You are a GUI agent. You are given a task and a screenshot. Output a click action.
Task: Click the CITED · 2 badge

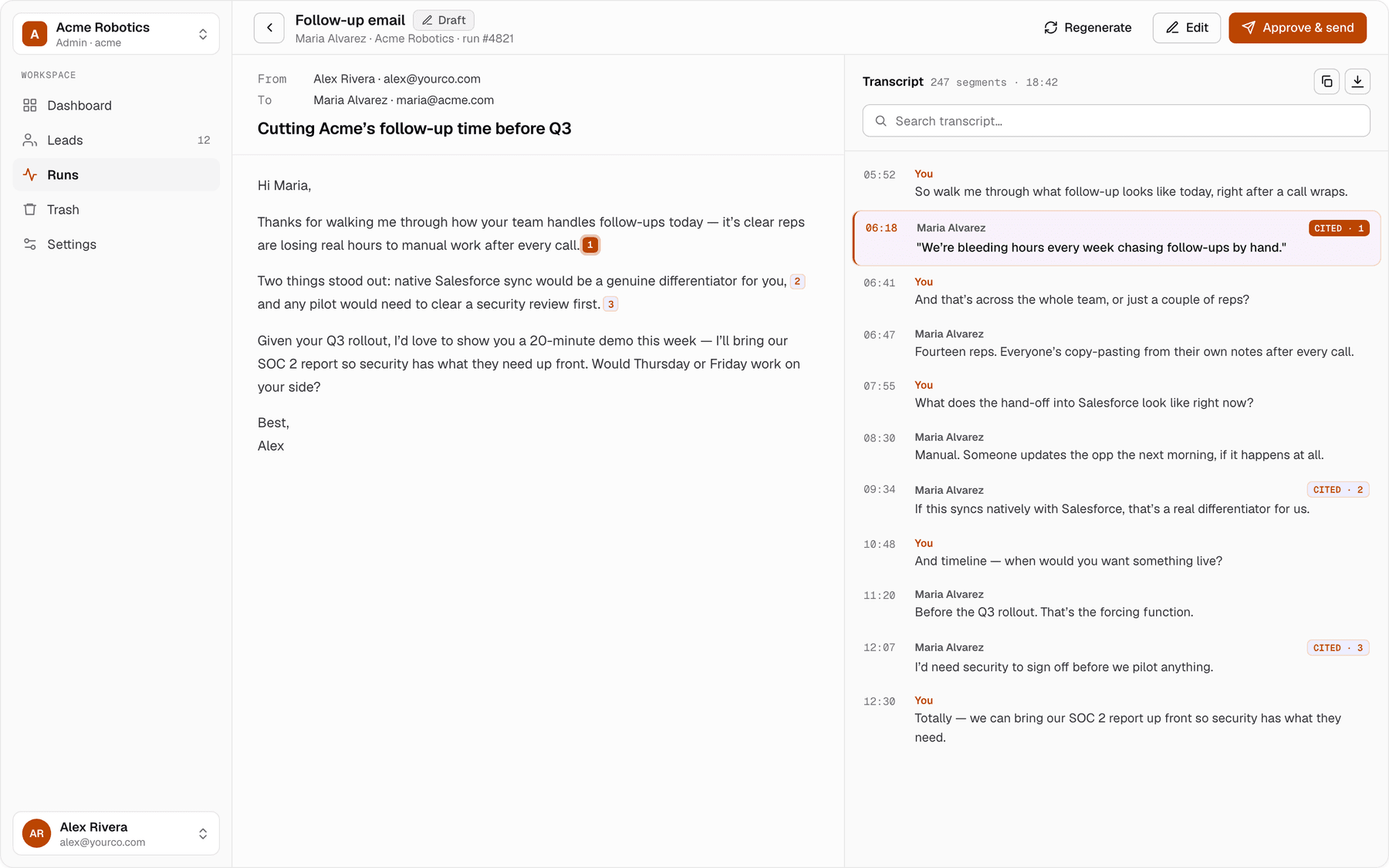(1338, 490)
